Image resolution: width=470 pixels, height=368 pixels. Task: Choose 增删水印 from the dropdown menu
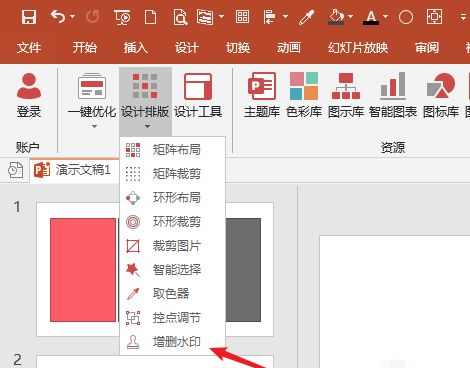pos(172,342)
